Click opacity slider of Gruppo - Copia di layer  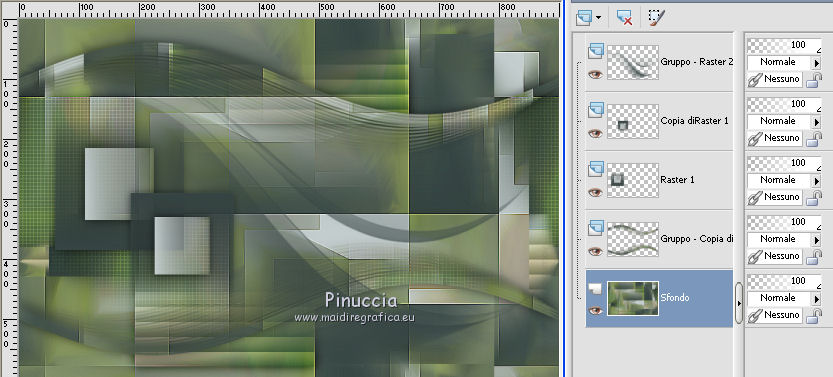coord(784,222)
